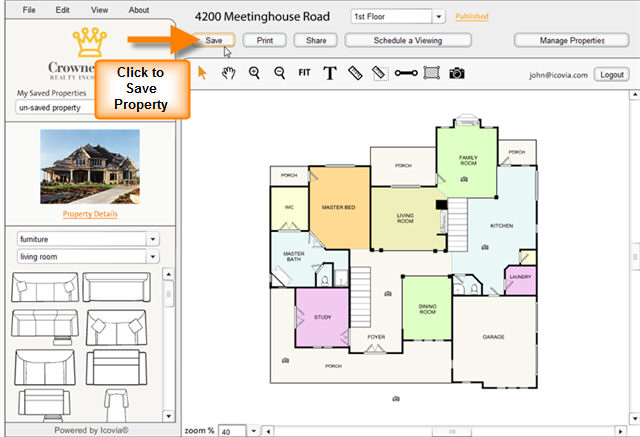Click the house photo thumbnail

click(90, 166)
